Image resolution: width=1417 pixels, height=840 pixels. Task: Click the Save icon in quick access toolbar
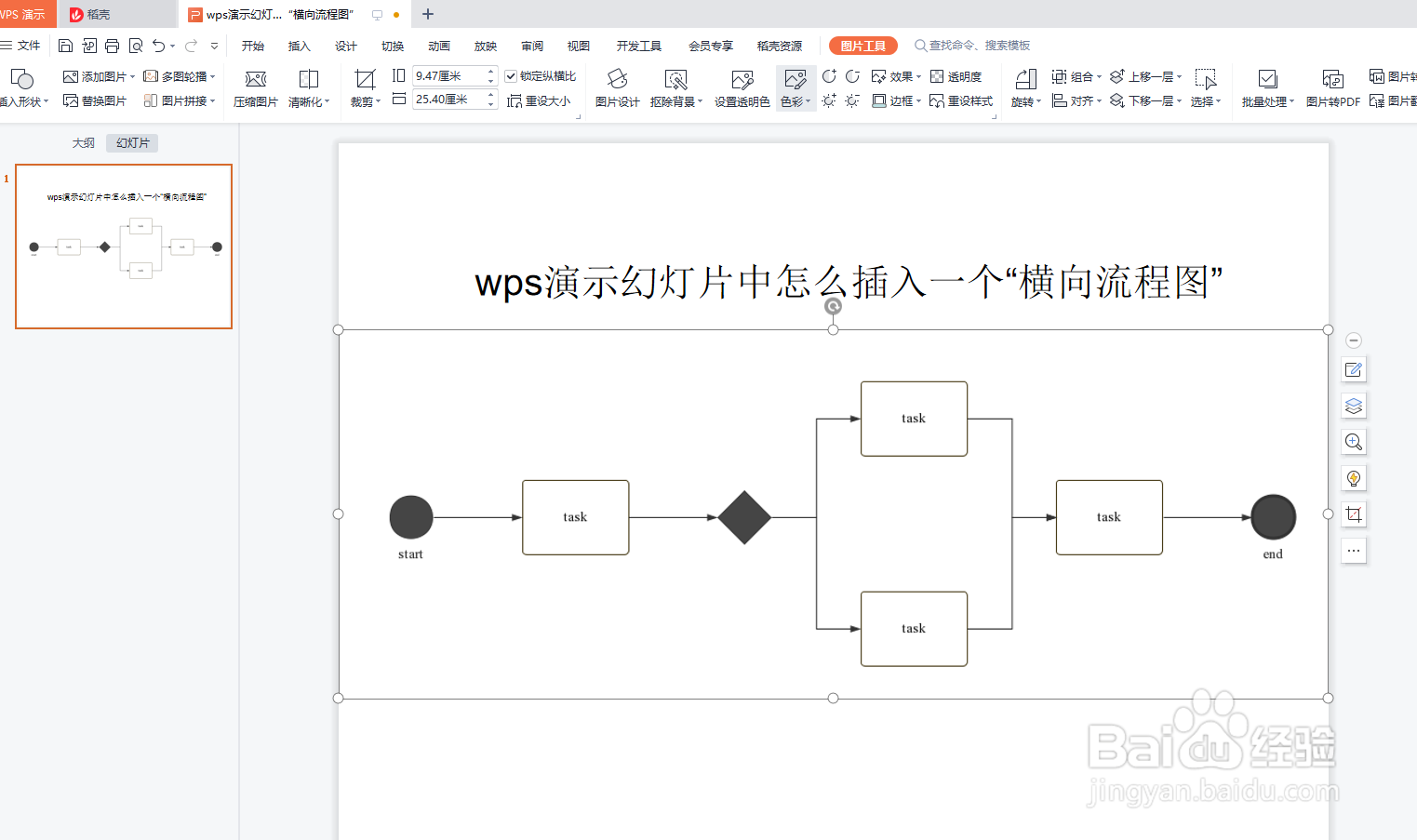[x=65, y=46]
